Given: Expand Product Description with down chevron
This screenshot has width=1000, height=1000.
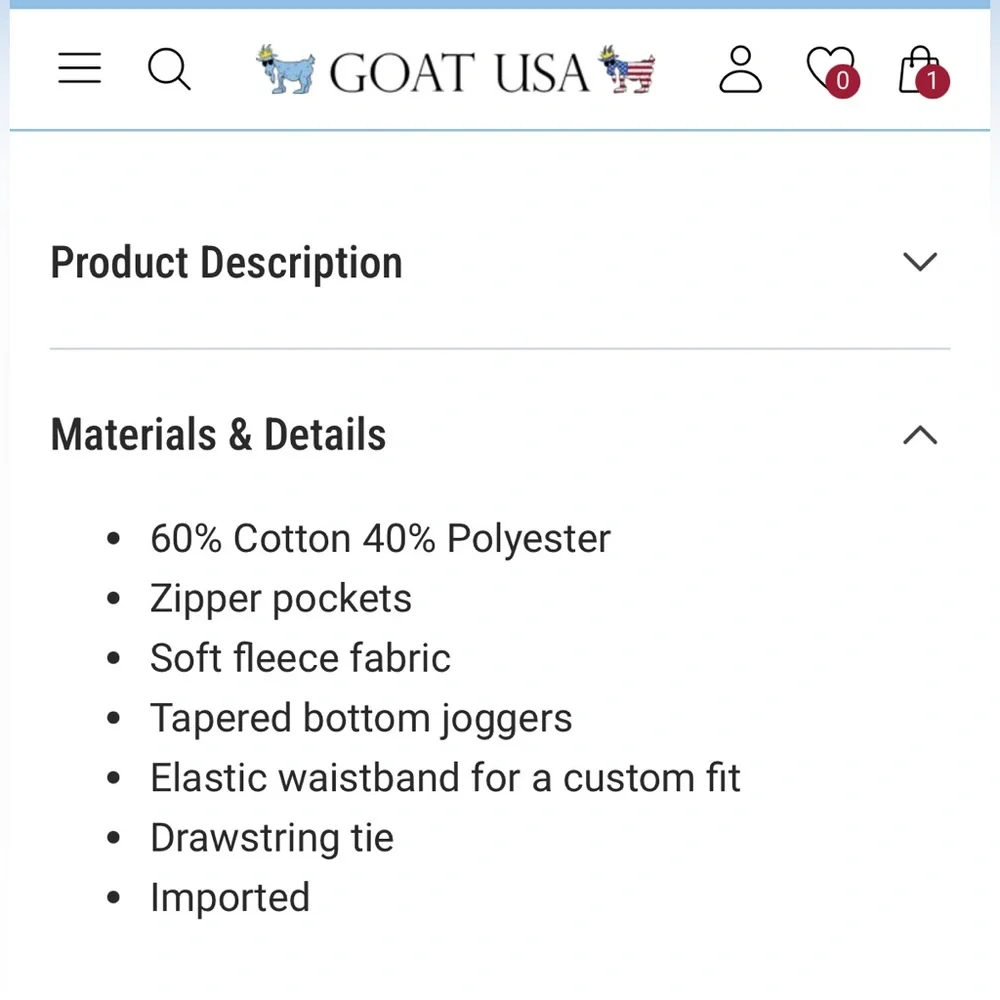Looking at the screenshot, I should 919,262.
